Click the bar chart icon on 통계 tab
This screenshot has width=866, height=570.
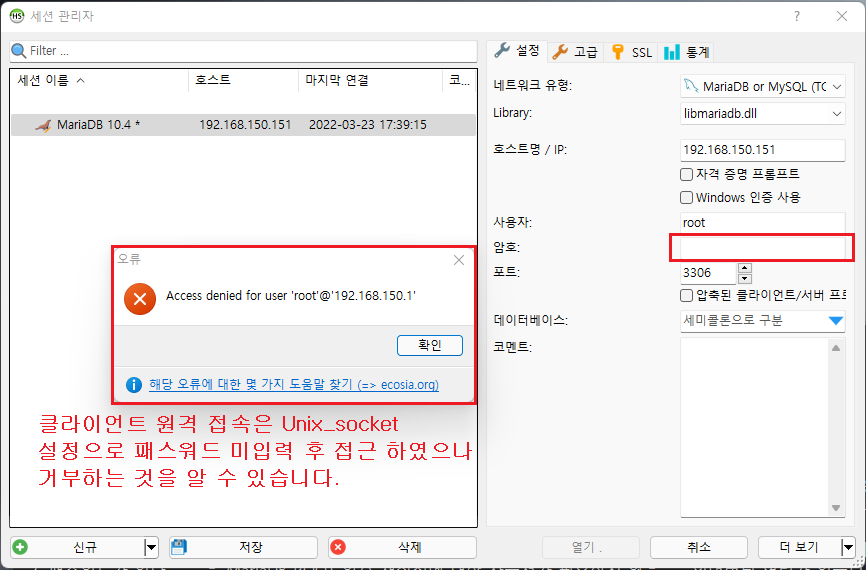(672, 52)
